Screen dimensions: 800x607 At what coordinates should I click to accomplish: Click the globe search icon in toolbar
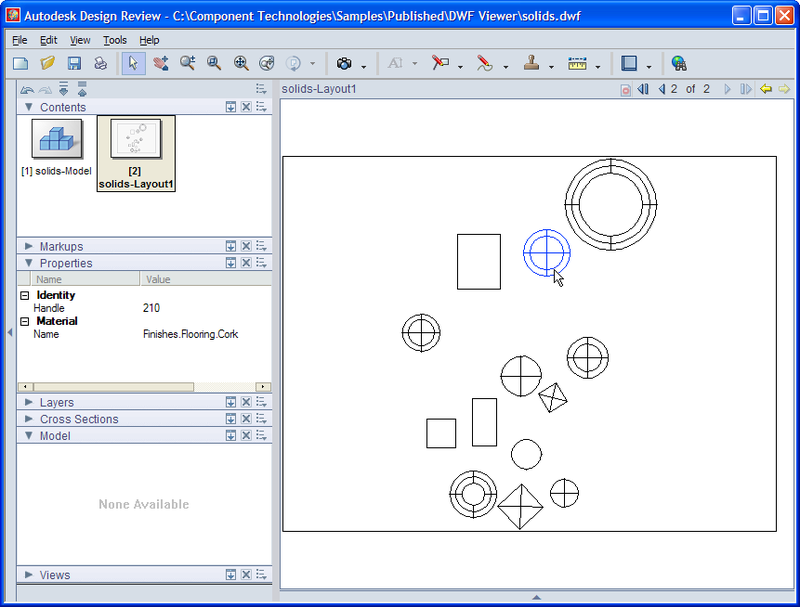click(x=679, y=63)
